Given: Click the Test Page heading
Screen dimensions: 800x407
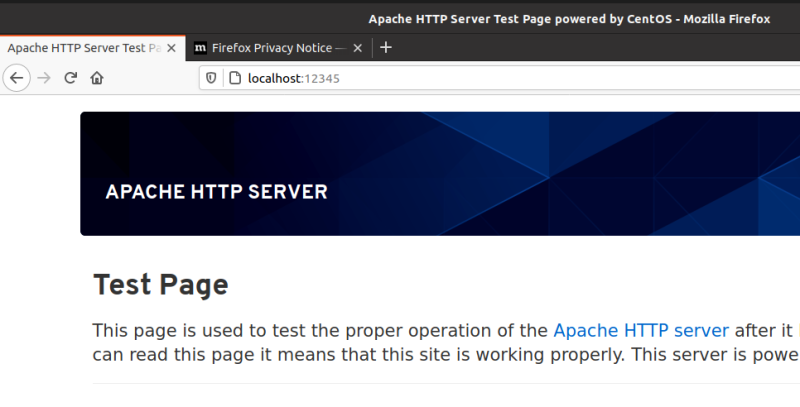Looking at the screenshot, I should pos(160,286).
